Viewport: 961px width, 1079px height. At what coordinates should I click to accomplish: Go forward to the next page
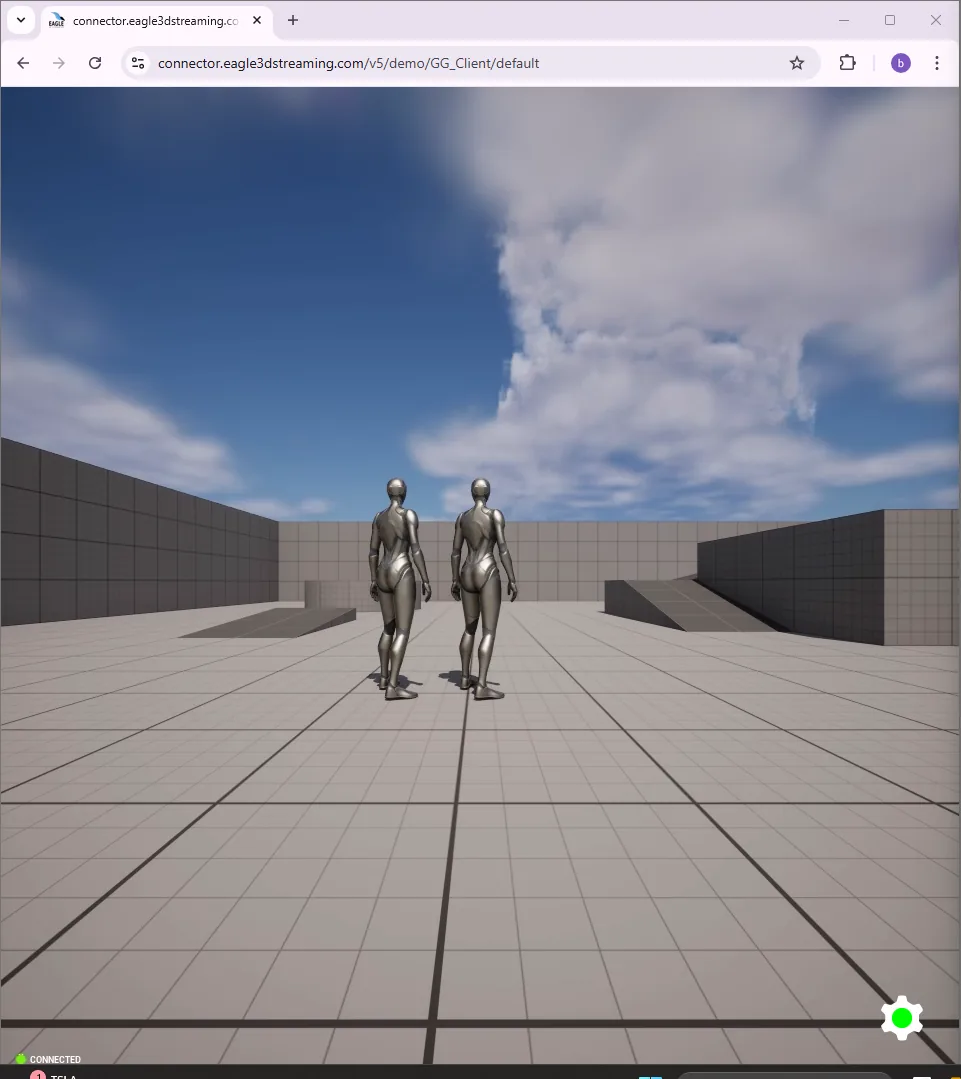click(x=58, y=63)
